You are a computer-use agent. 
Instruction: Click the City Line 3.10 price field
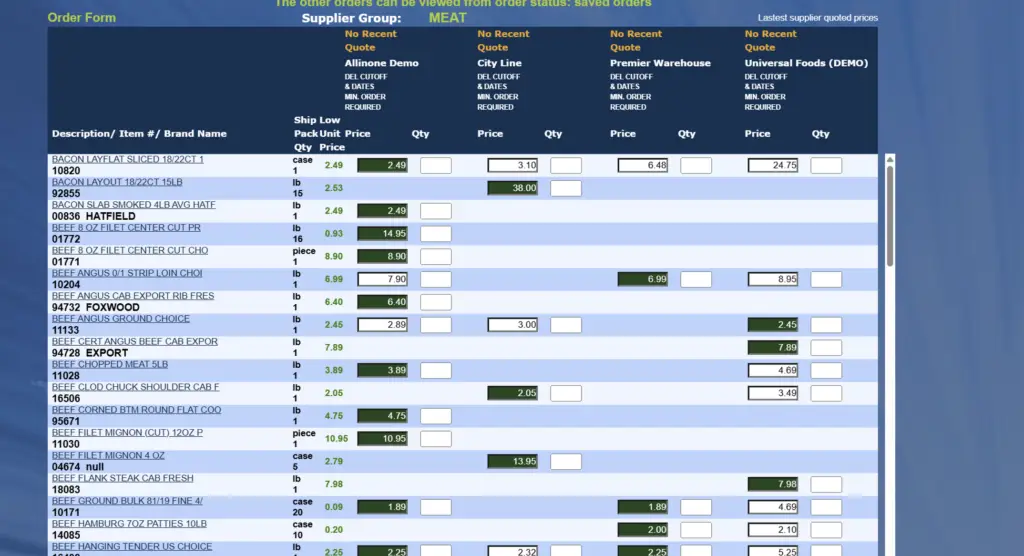(513, 166)
